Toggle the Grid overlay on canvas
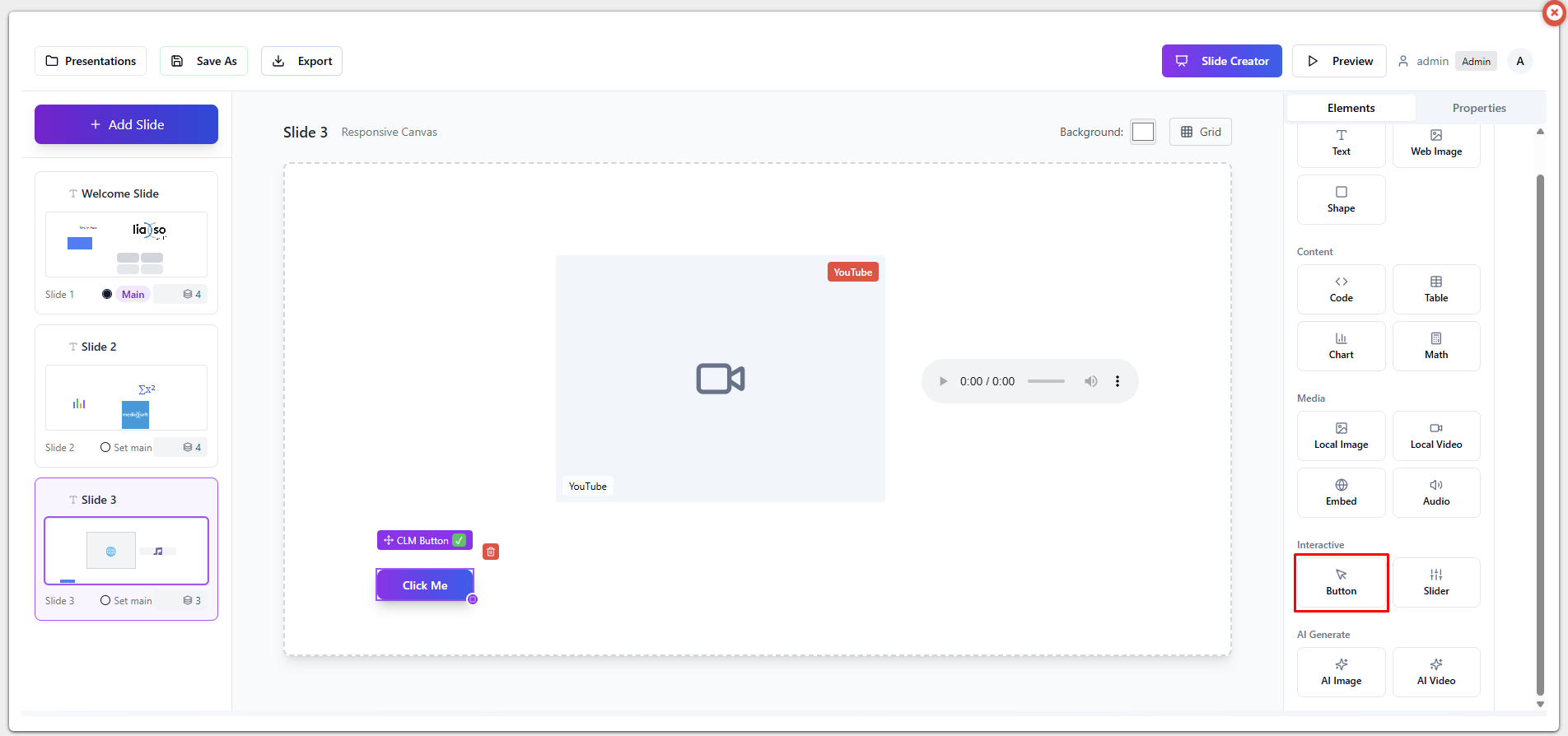Screen dimensions: 1568x736 1200,132
